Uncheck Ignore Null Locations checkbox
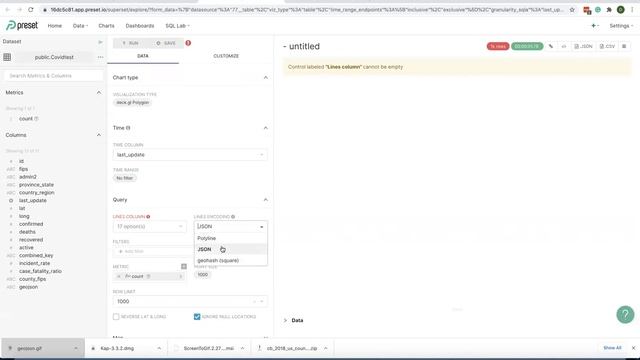Viewport: 640px width, 360px height. [197, 317]
